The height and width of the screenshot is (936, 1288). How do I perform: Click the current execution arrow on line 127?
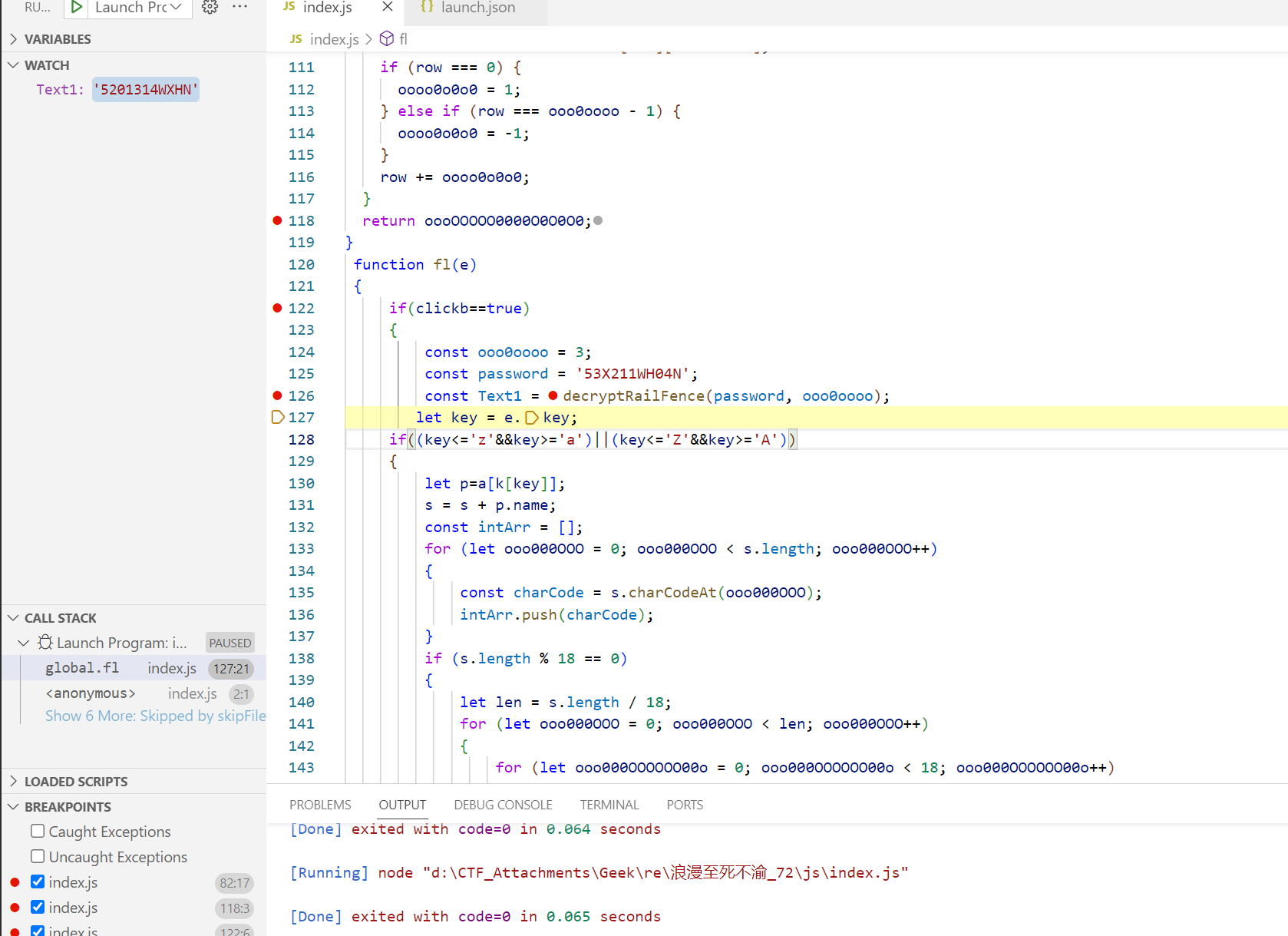point(278,417)
